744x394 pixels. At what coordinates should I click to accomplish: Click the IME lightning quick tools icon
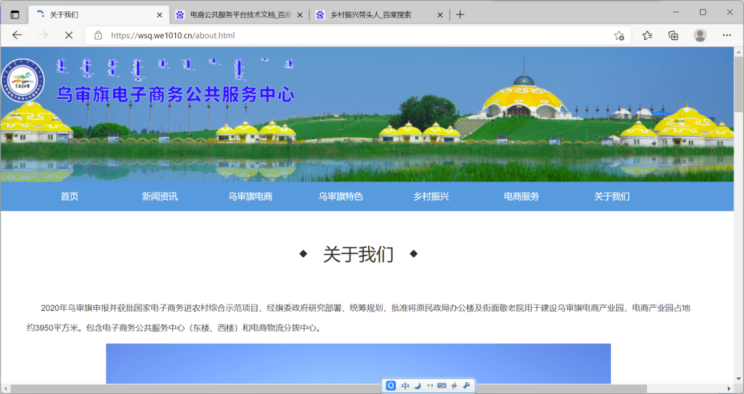[x=454, y=385]
